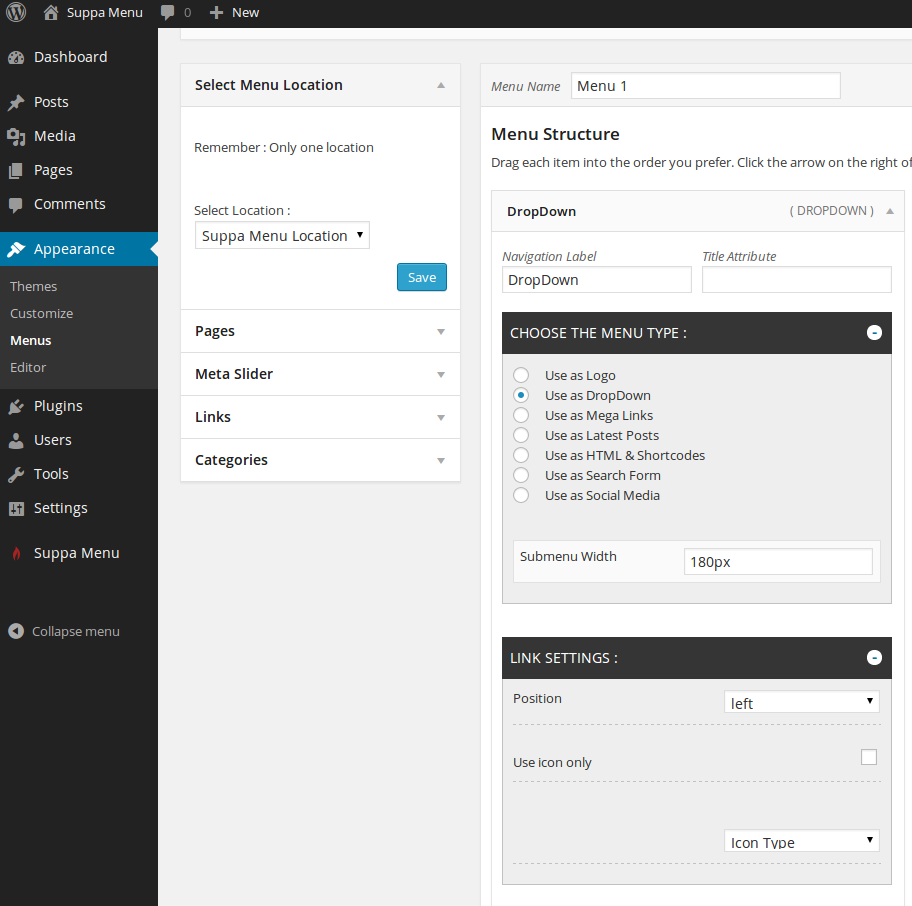Image resolution: width=912 pixels, height=906 pixels.
Task: Click the Posts pushpin icon
Action: tap(16, 102)
